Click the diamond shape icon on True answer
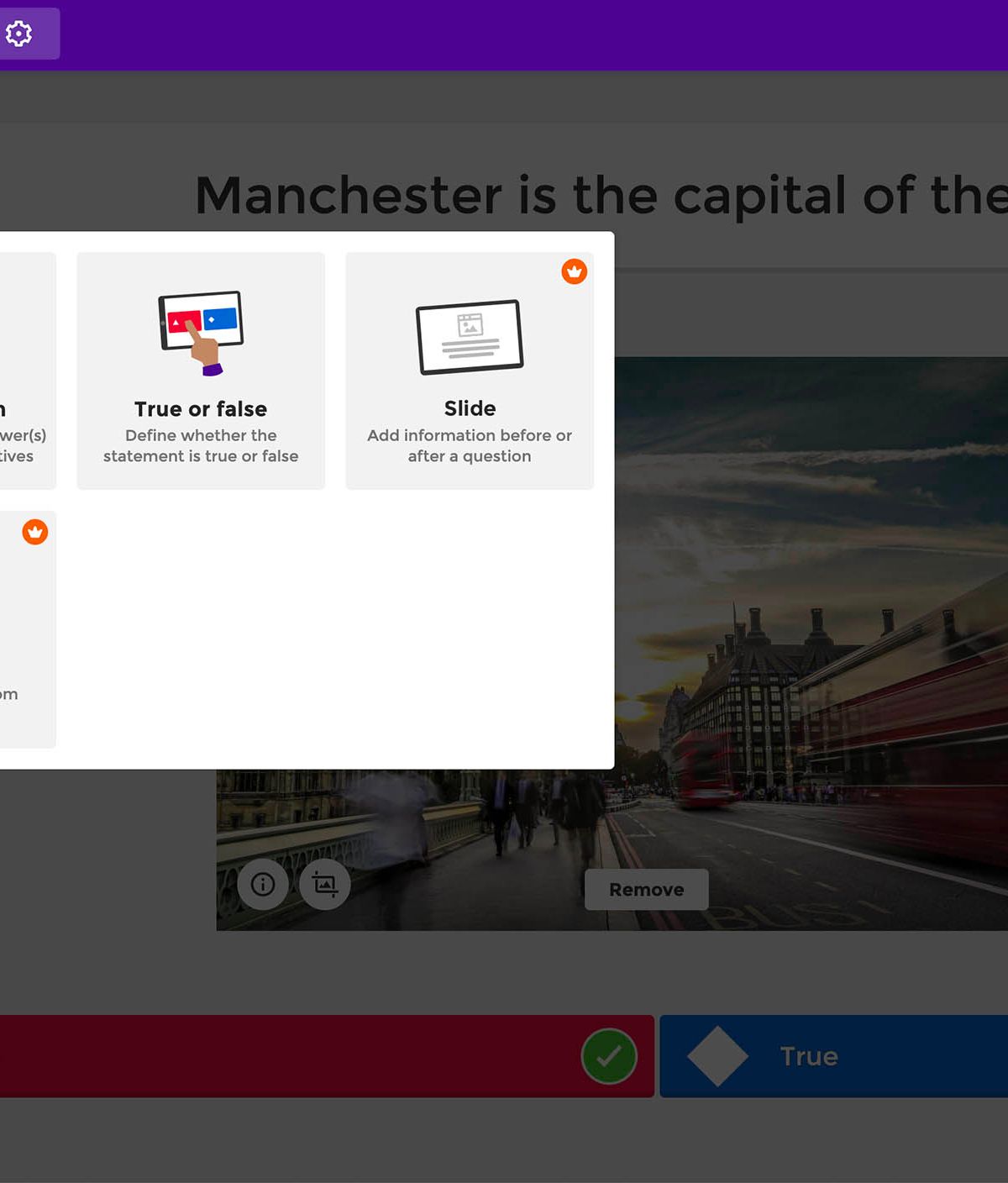 point(718,1056)
